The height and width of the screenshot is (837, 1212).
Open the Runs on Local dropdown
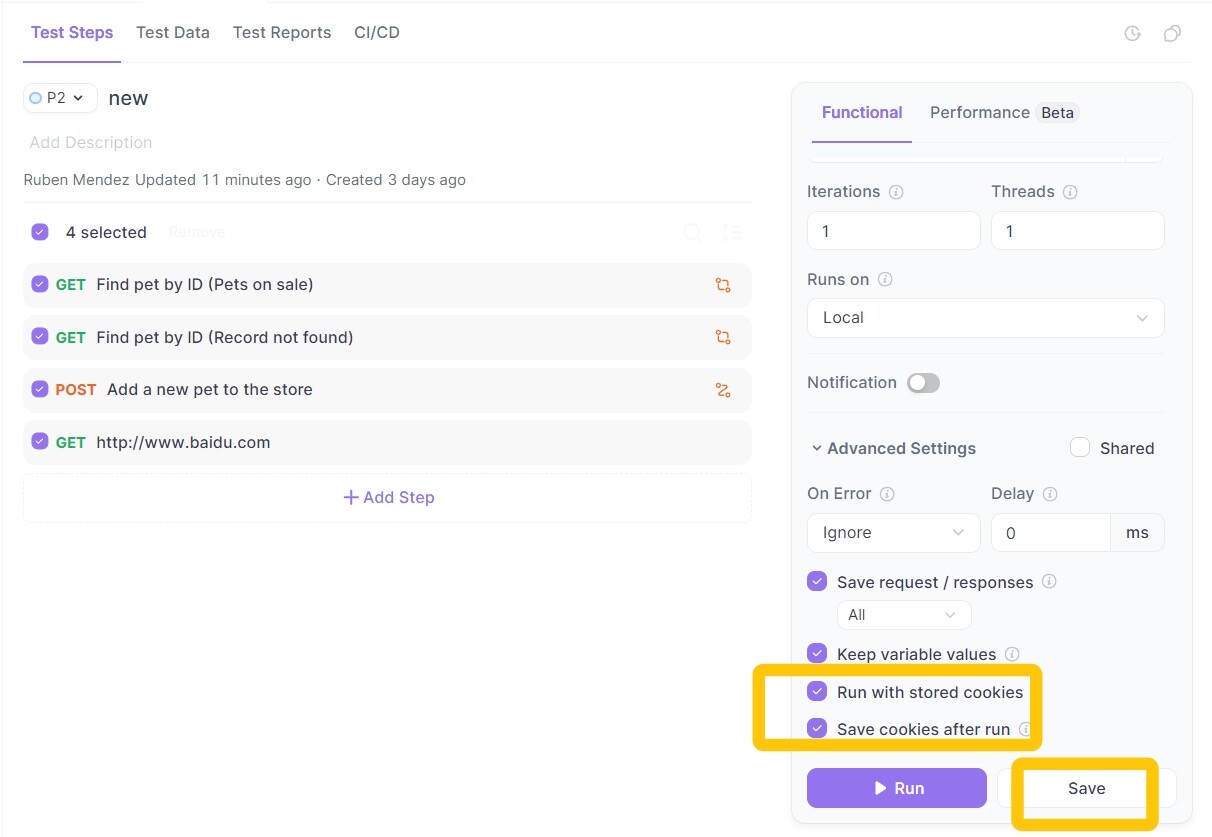click(x=985, y=318)
